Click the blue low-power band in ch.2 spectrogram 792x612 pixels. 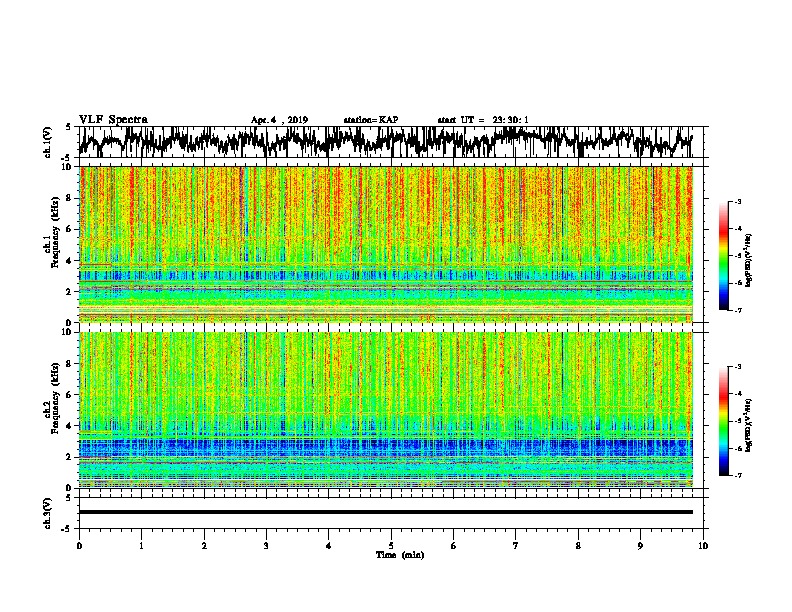click(385, 447)
